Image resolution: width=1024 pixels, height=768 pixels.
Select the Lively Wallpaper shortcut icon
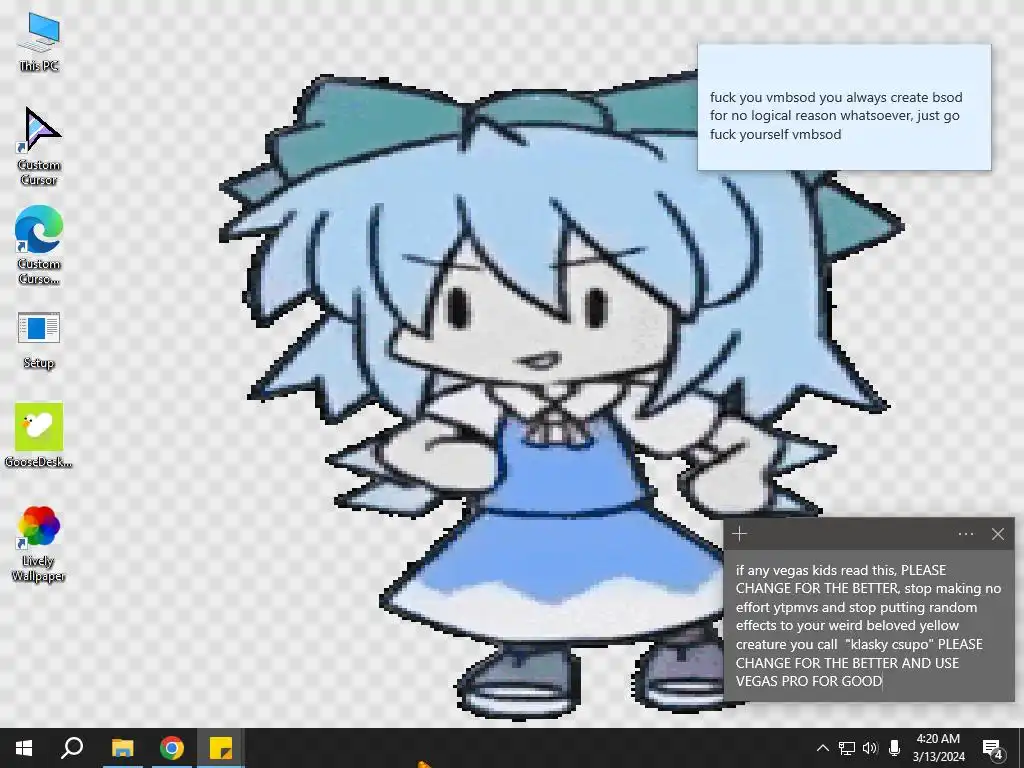coord(39,543)
